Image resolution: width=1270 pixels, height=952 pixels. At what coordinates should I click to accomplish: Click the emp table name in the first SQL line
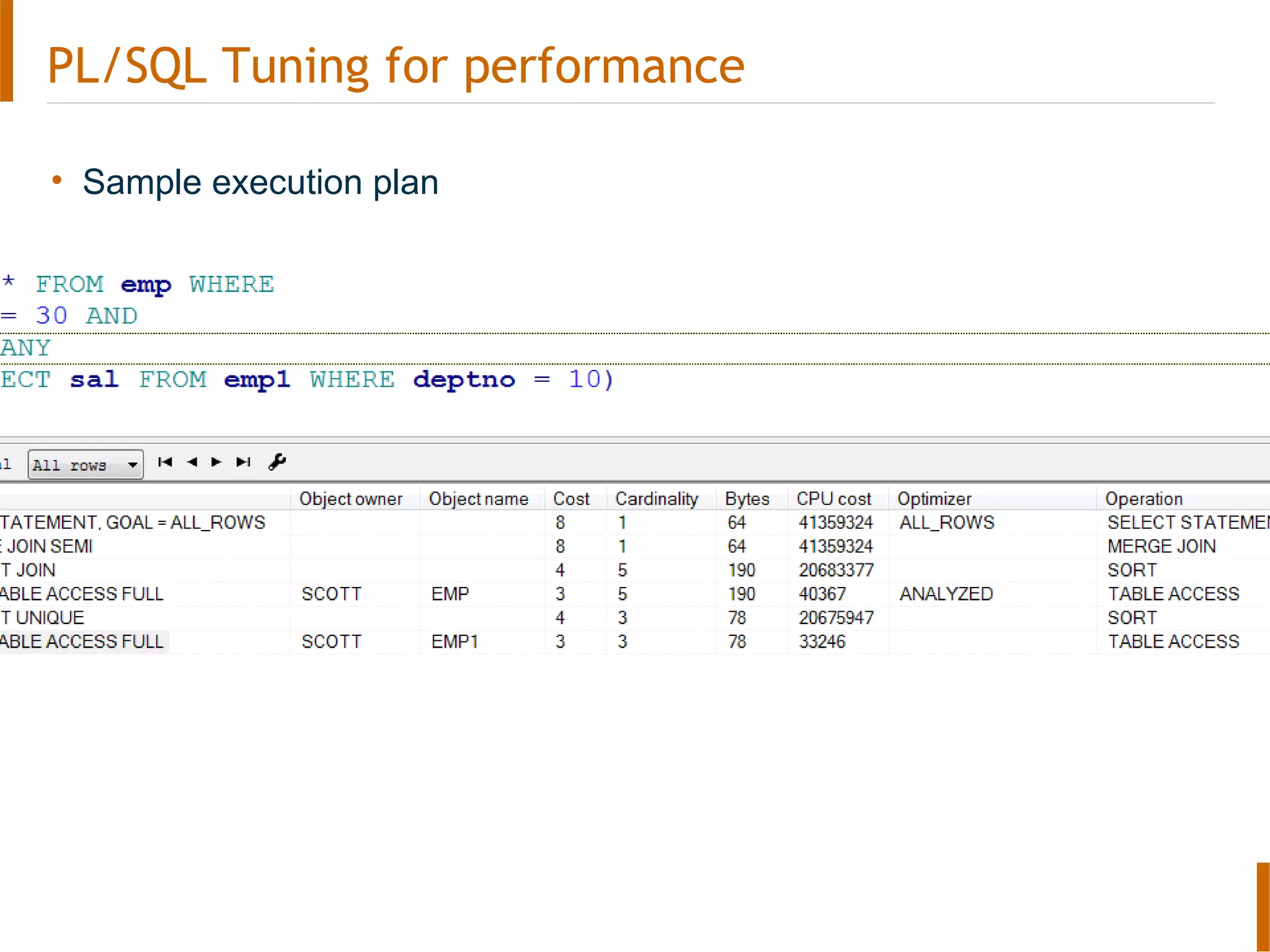click(x=146, y=285)
